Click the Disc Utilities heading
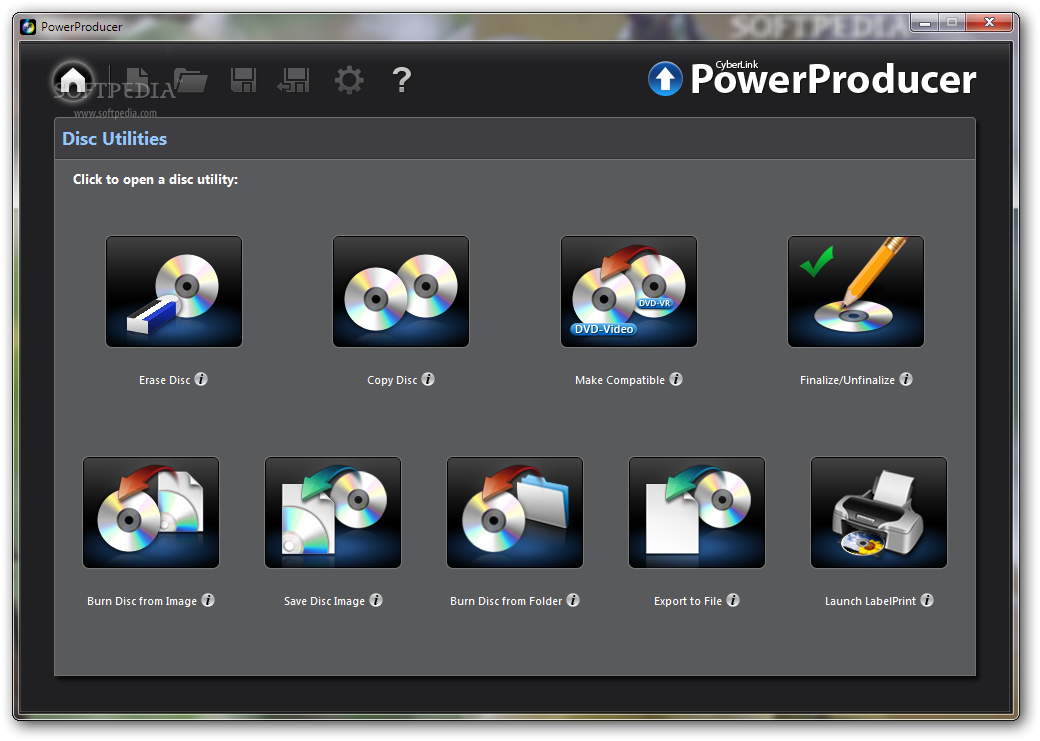Image resolution: width=1040 pixels, height=741 pixels. [x=115, y=139]
